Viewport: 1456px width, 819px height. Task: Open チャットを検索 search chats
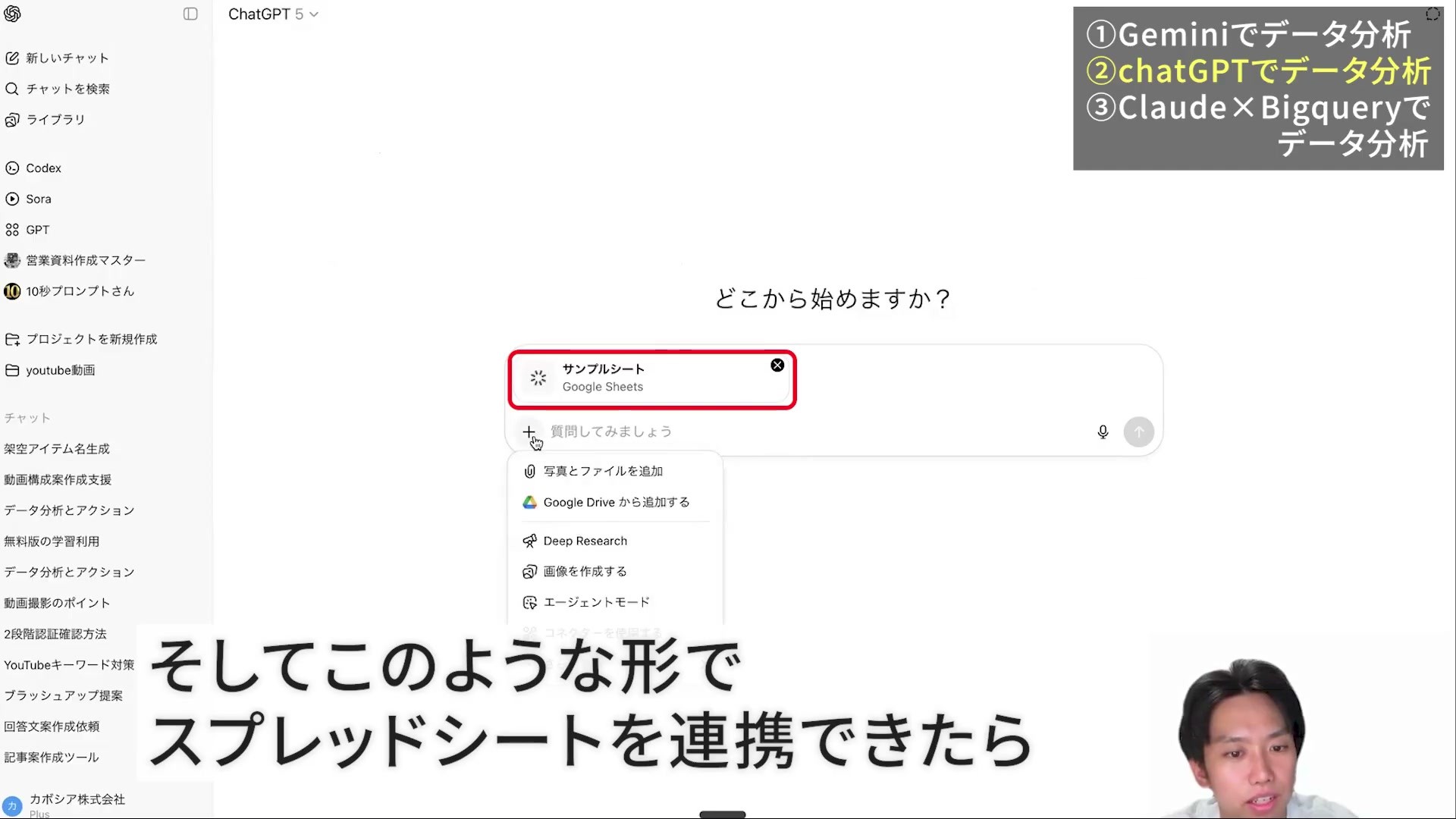[67, 89]
